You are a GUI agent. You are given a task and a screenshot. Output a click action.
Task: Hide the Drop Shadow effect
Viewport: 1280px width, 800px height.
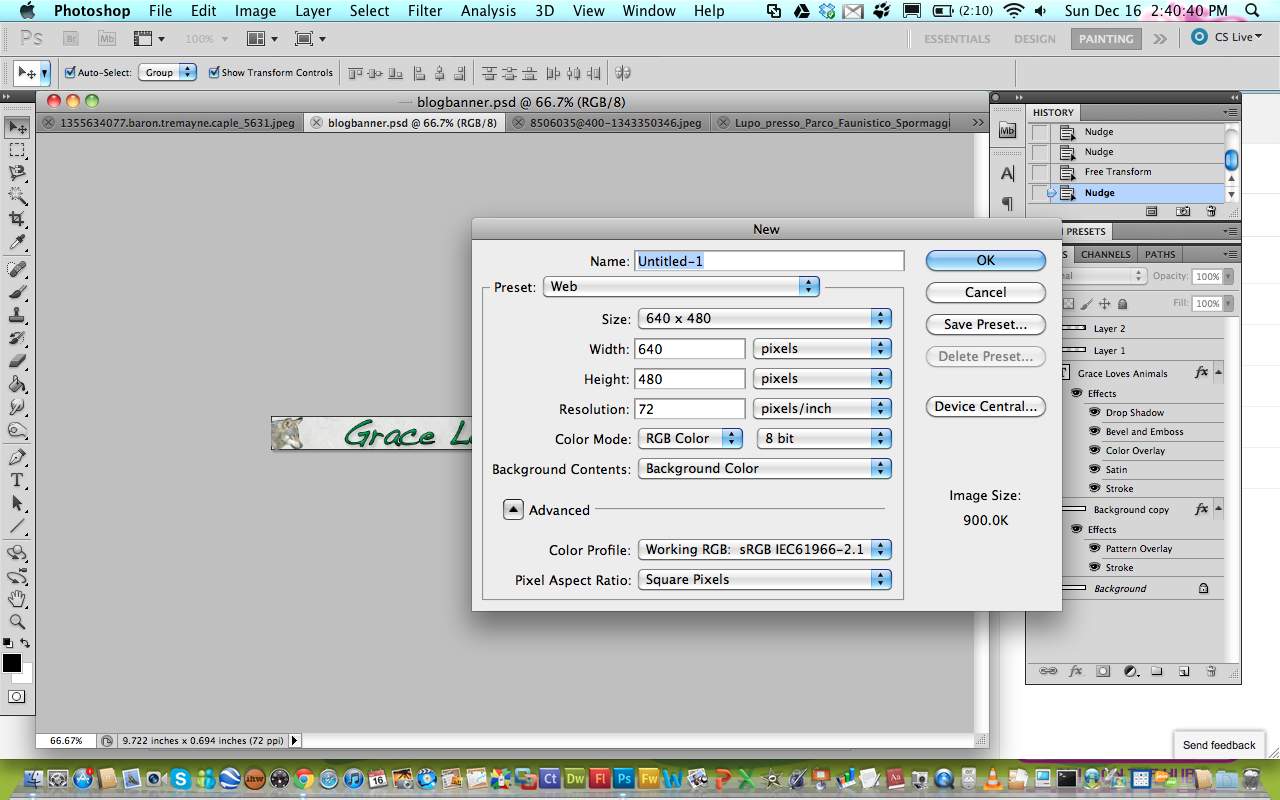pyautogui.click(x=1096, y=412)
